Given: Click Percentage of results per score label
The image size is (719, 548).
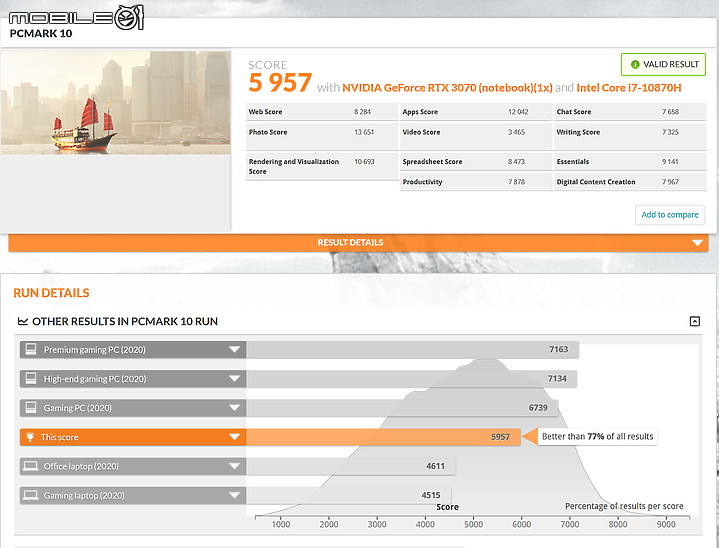Looking at the screenshot, I should pos(624,506).
